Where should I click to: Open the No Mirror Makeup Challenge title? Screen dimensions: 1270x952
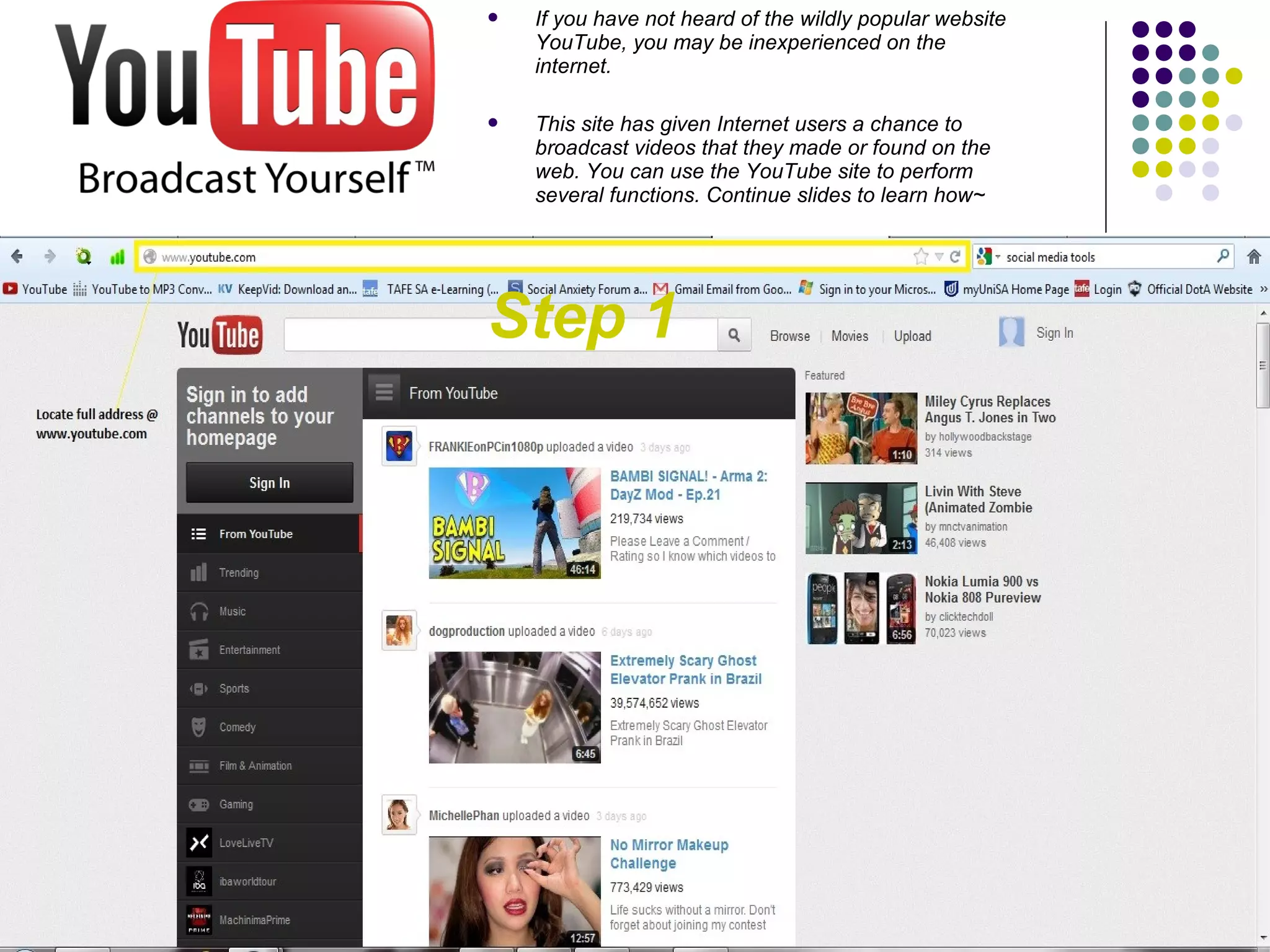point(669,853)
